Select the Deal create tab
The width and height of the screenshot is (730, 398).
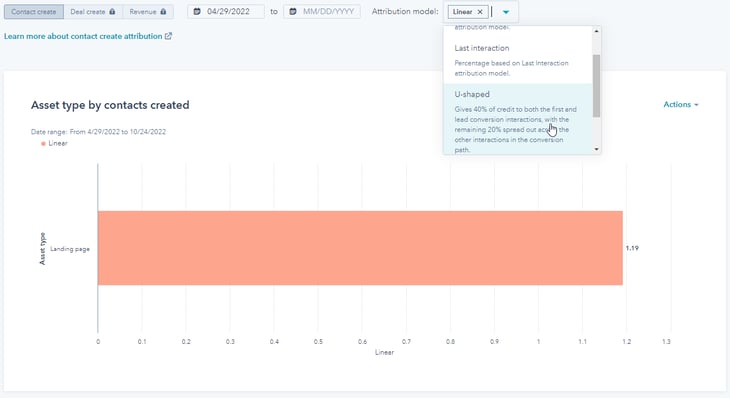[x=93, y=12]
